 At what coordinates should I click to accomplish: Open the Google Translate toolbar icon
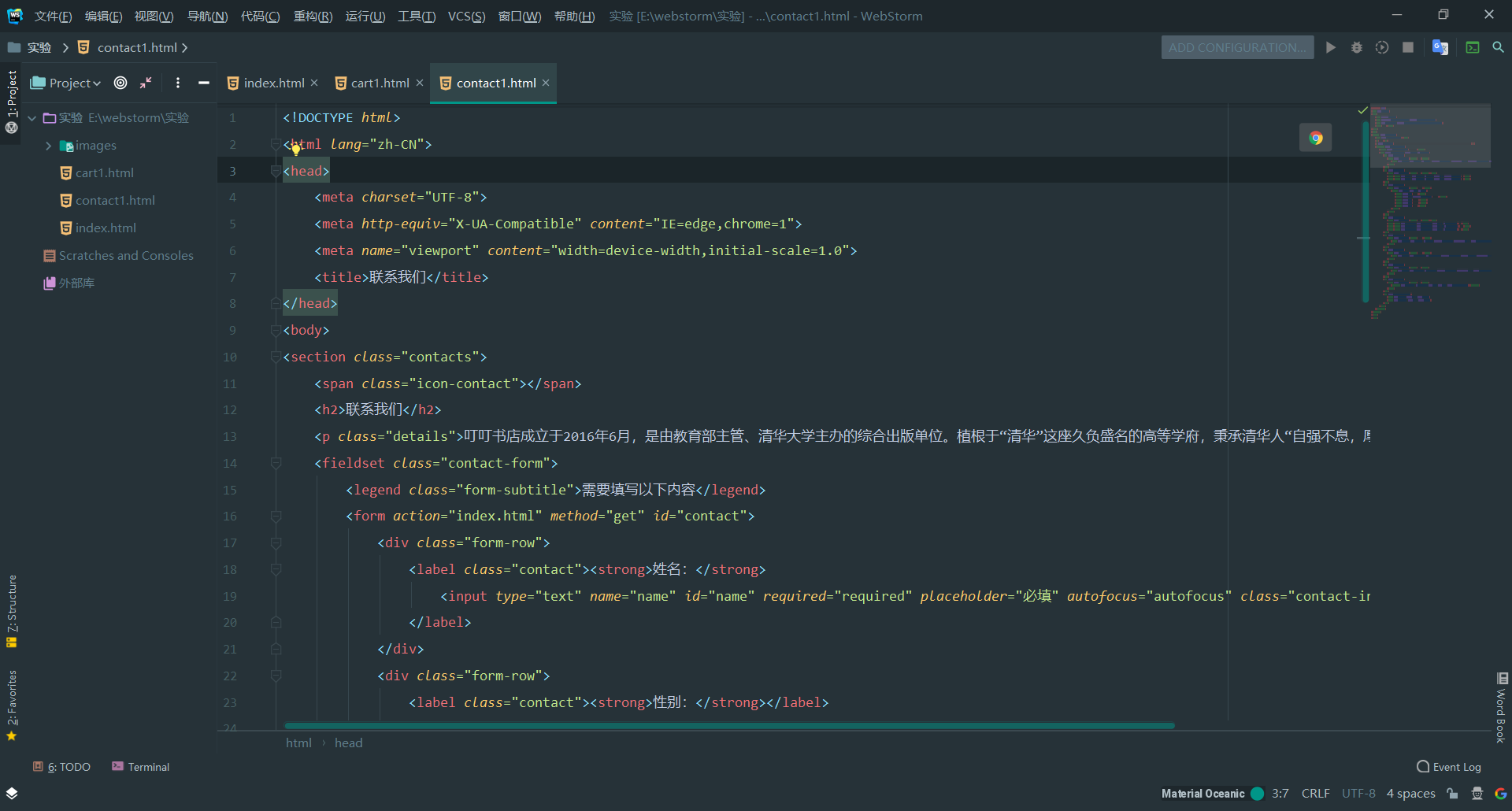pos(1440,47)
